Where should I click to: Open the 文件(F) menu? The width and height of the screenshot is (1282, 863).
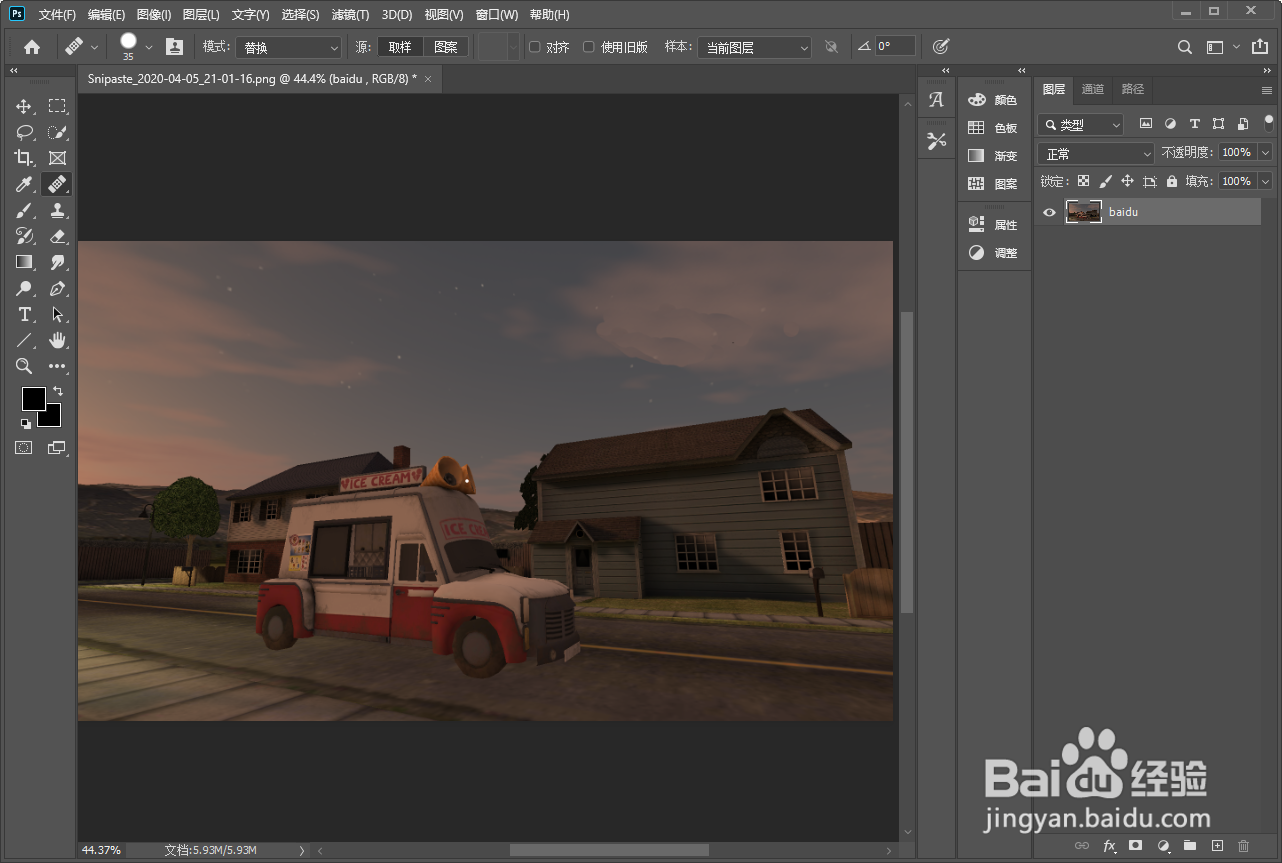point(57,15)
